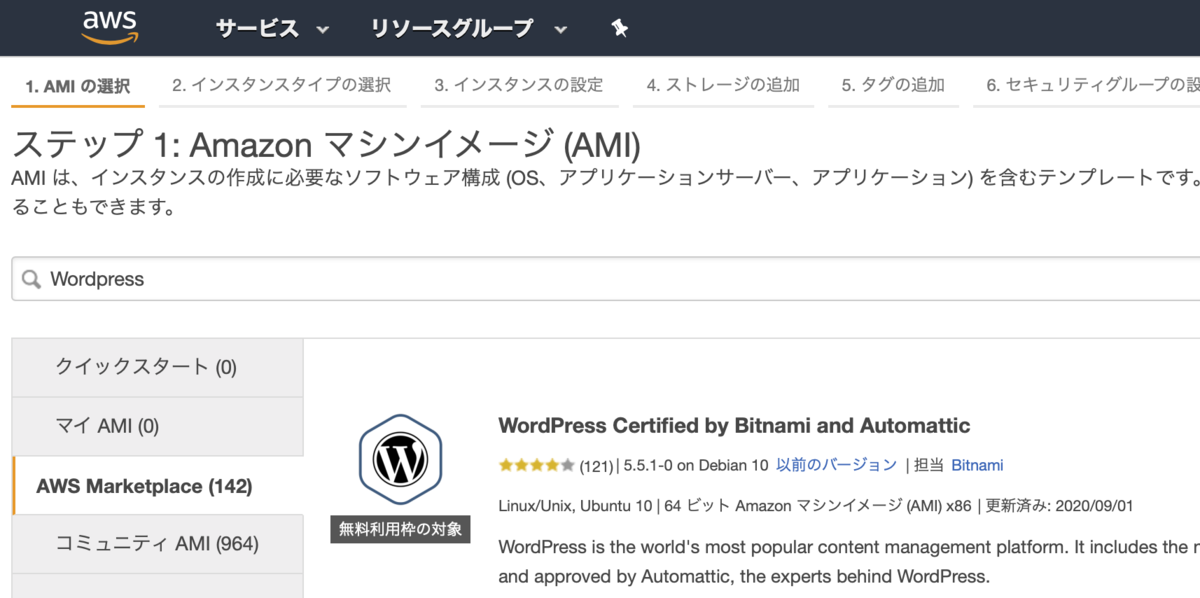Image resolution: width=1200 pixels, height=598 pixels.
Task: Select 1. AMI の選択 tab
Action: [78, 87]
